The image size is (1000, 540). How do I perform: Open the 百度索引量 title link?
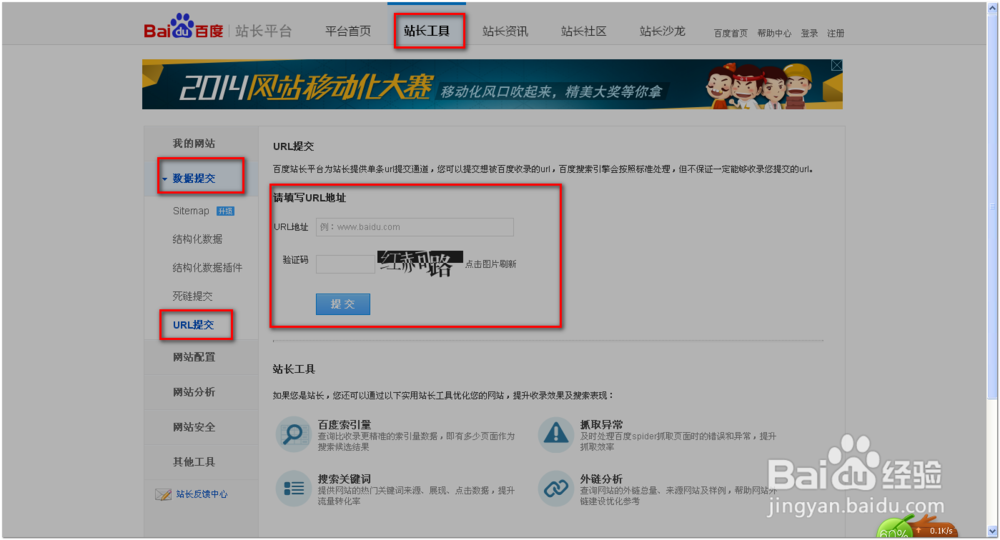point(344,425)
